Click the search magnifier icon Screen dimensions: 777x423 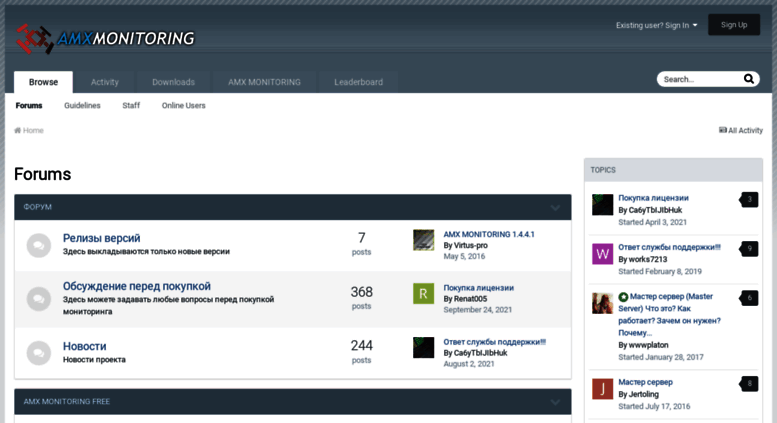click(x=748, y=79)
